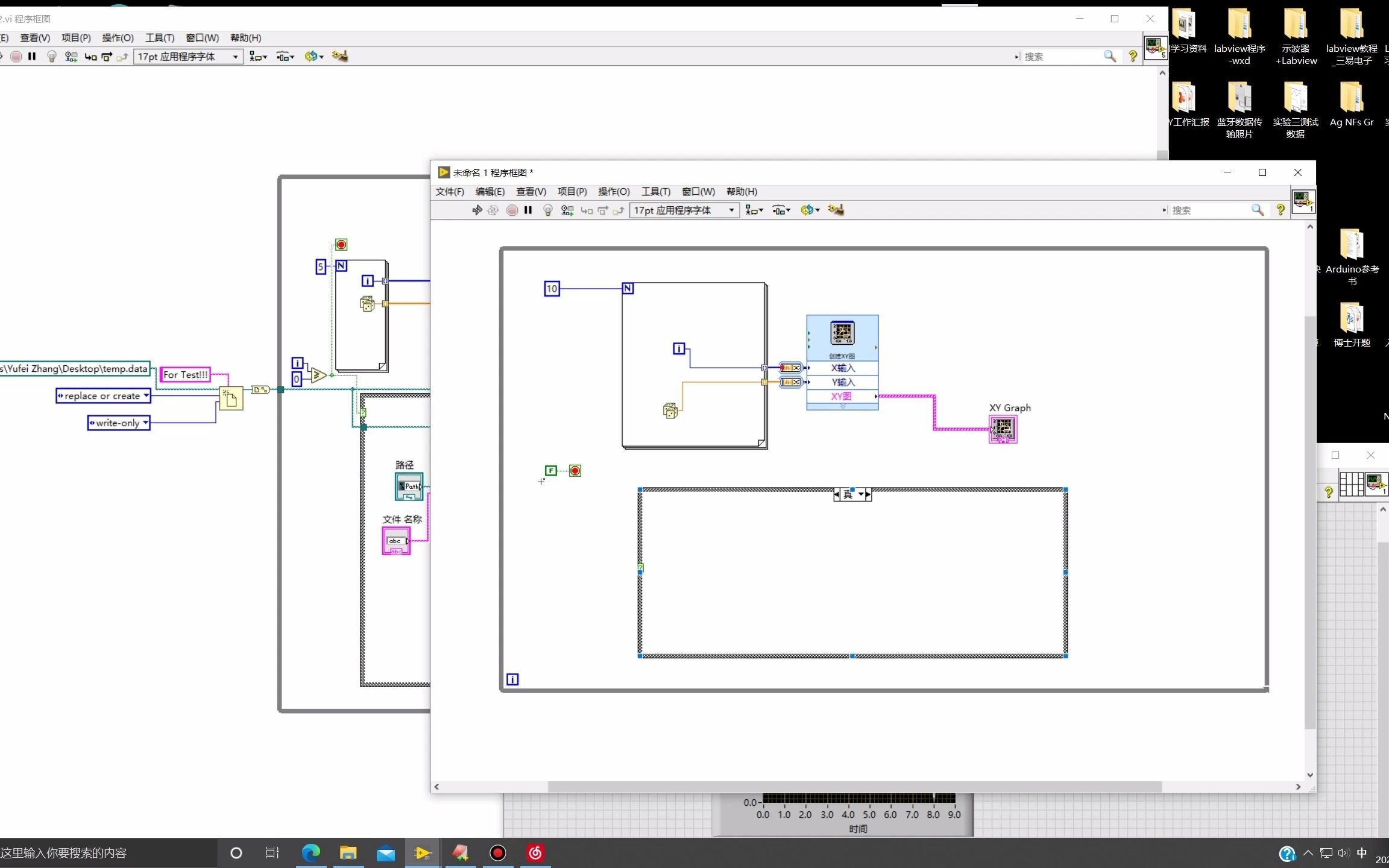The image size is (1389, 868).
Task: Open the Distribute Objects dropdown
Action: point(781,210)
